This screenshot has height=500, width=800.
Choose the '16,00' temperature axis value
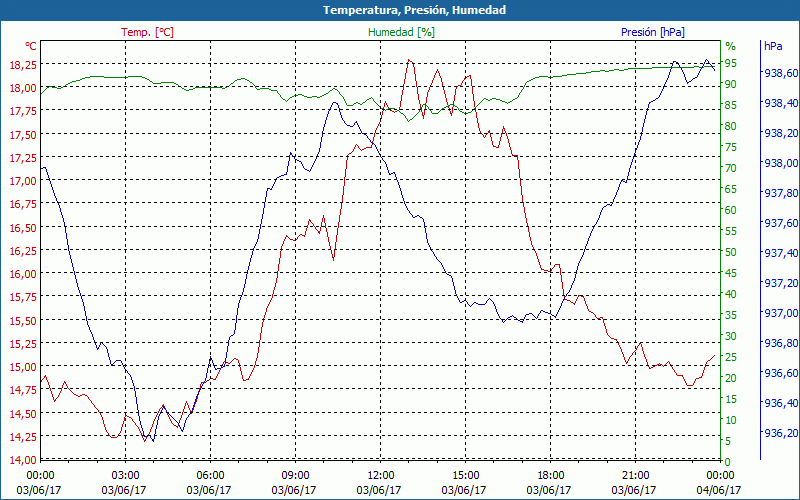pos(23,273)
